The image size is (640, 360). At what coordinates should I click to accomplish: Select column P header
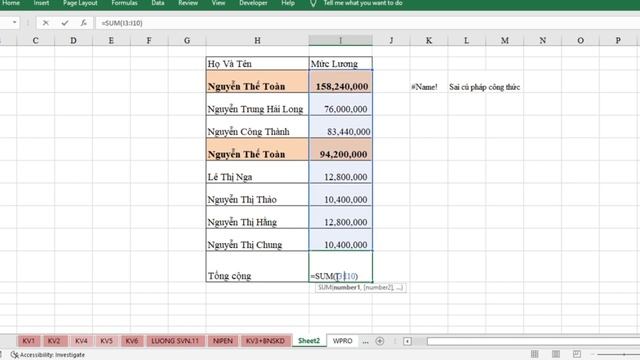618,40
